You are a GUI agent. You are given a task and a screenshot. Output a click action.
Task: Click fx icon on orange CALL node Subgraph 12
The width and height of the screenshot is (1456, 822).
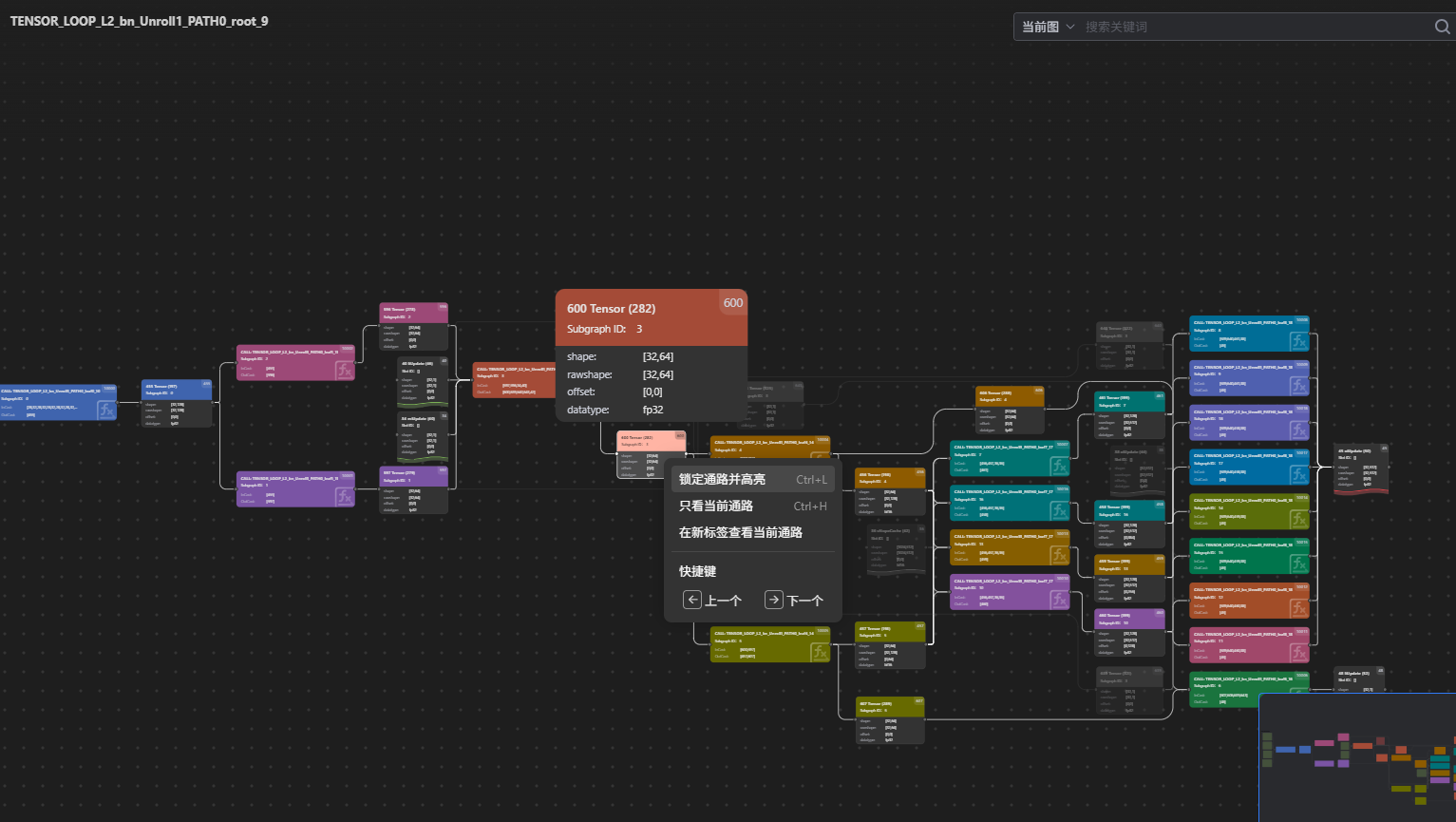1298,608
